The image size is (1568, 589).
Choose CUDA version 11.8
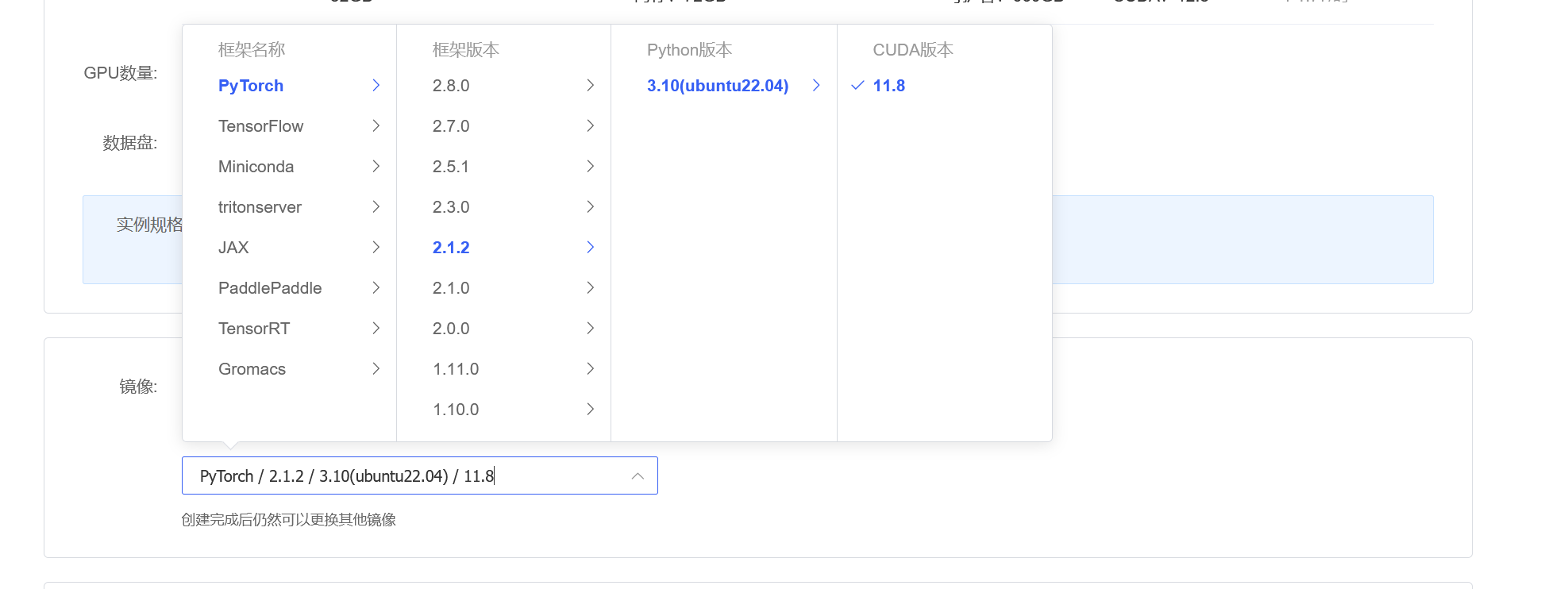pos(889,86)
